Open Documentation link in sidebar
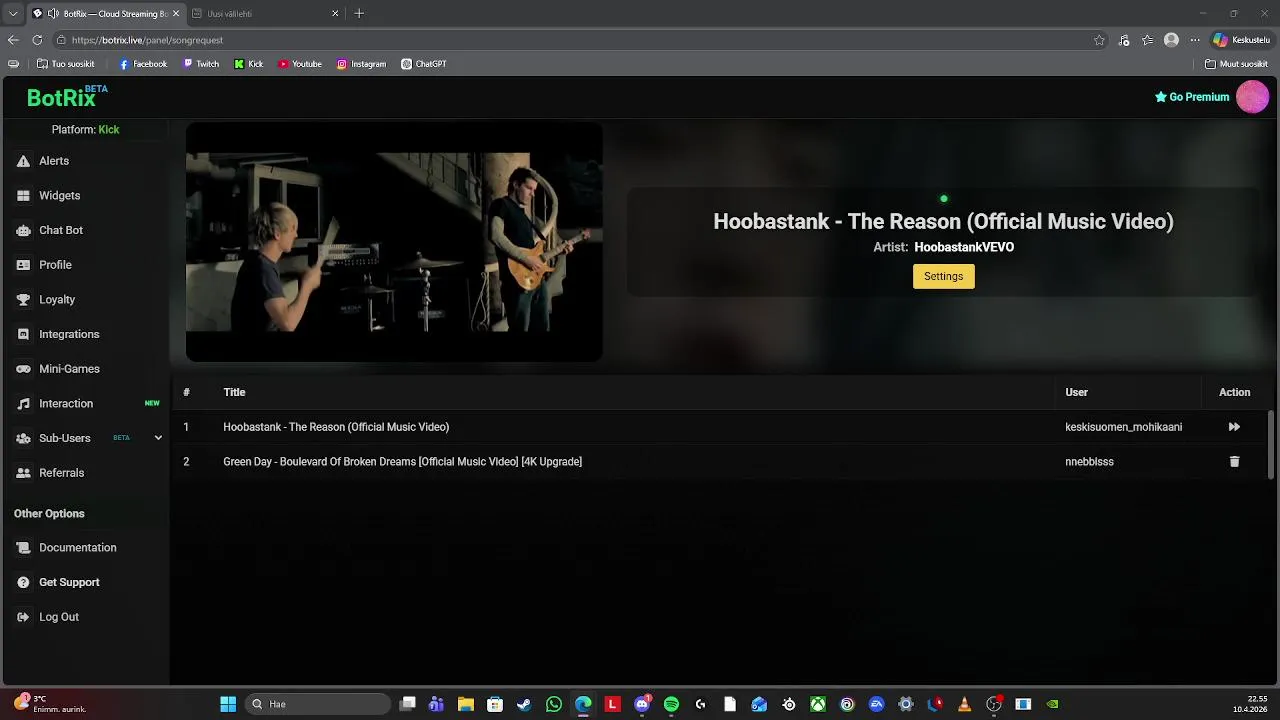Viewport: 1280px width, 720px height. click(66, 548)
